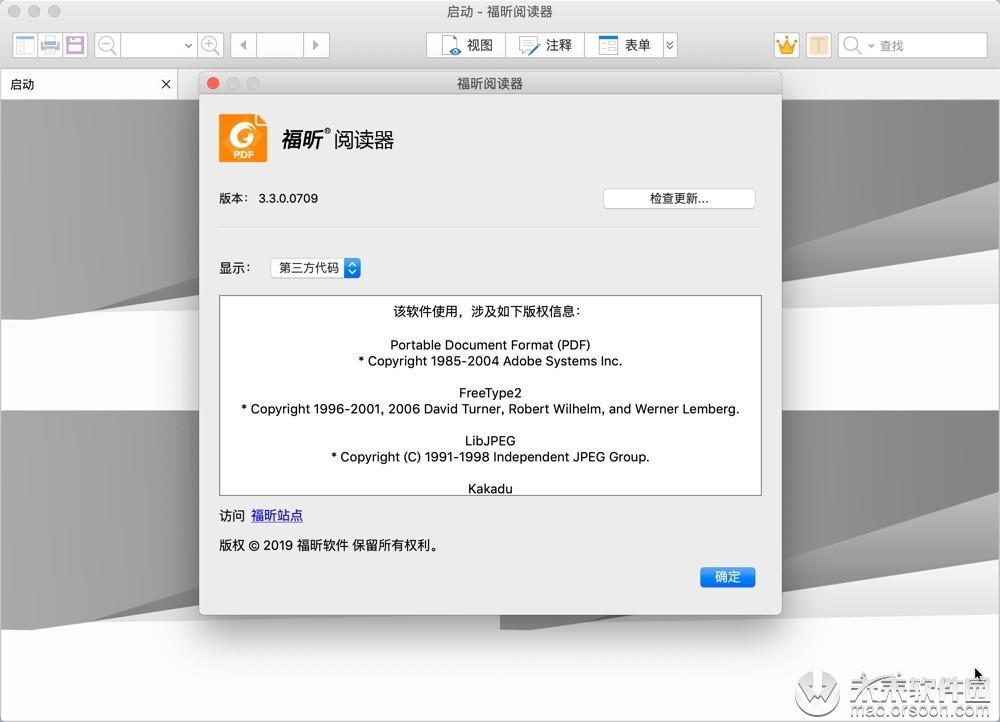This screenshot has height=722, width=1000.
Task: Click 检查更新... button
Action: (679, 198)
